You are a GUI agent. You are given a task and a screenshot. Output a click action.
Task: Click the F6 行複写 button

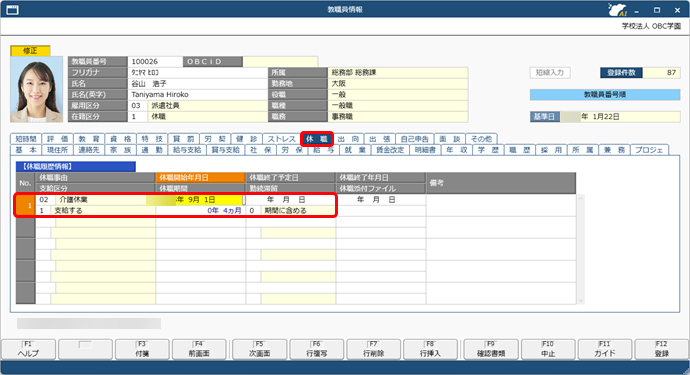[317, 349]
